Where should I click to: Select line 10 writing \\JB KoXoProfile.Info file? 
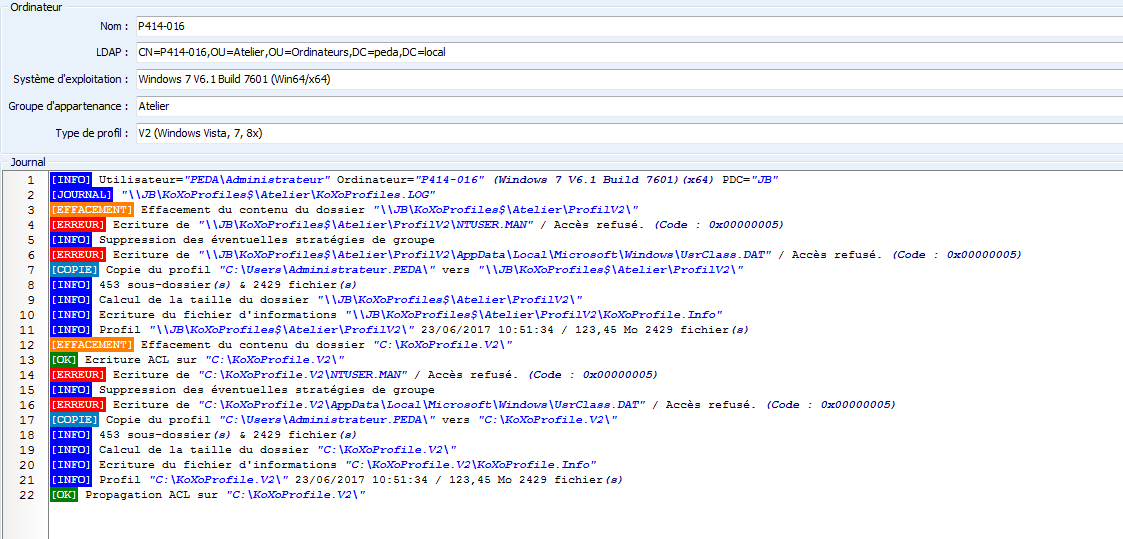pos(386,315)
